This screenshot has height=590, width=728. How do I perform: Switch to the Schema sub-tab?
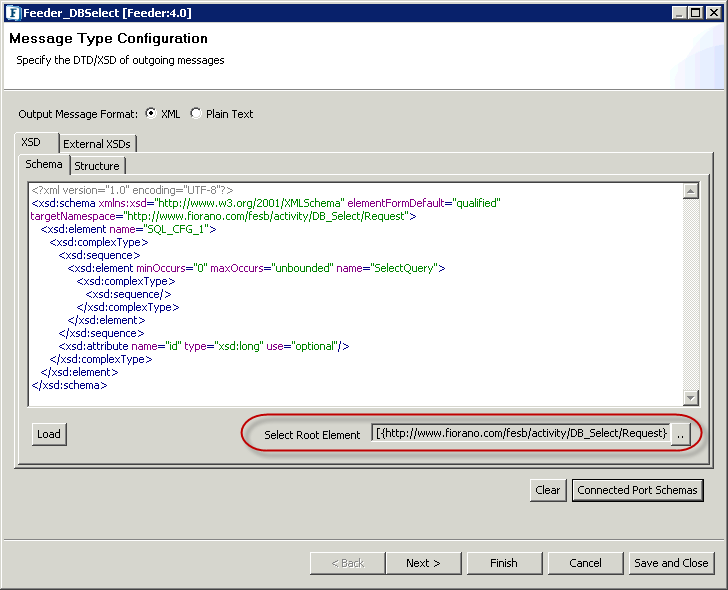(44, 165)
